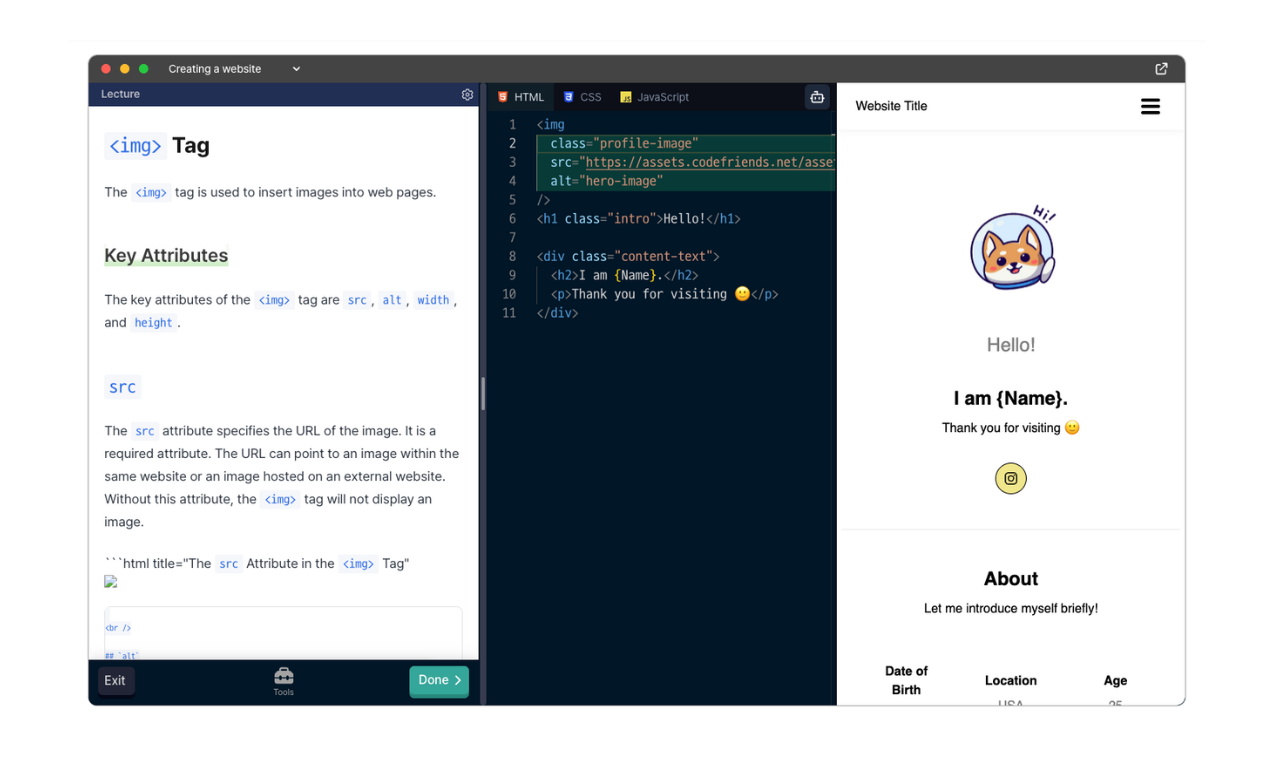Click the 'Age' column header
Image resolution: width=1270 pixels, height=760 pixels.
[x=1115, y=680]
